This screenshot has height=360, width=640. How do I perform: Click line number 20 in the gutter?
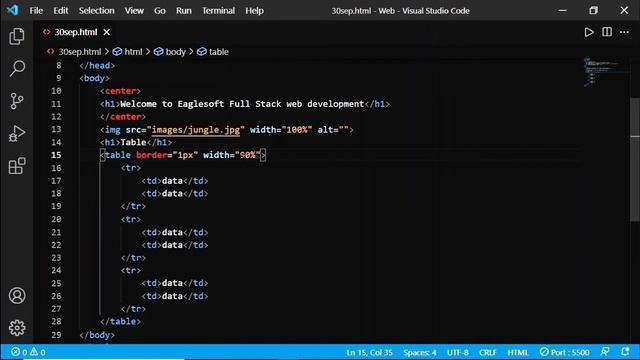(56, 219)
